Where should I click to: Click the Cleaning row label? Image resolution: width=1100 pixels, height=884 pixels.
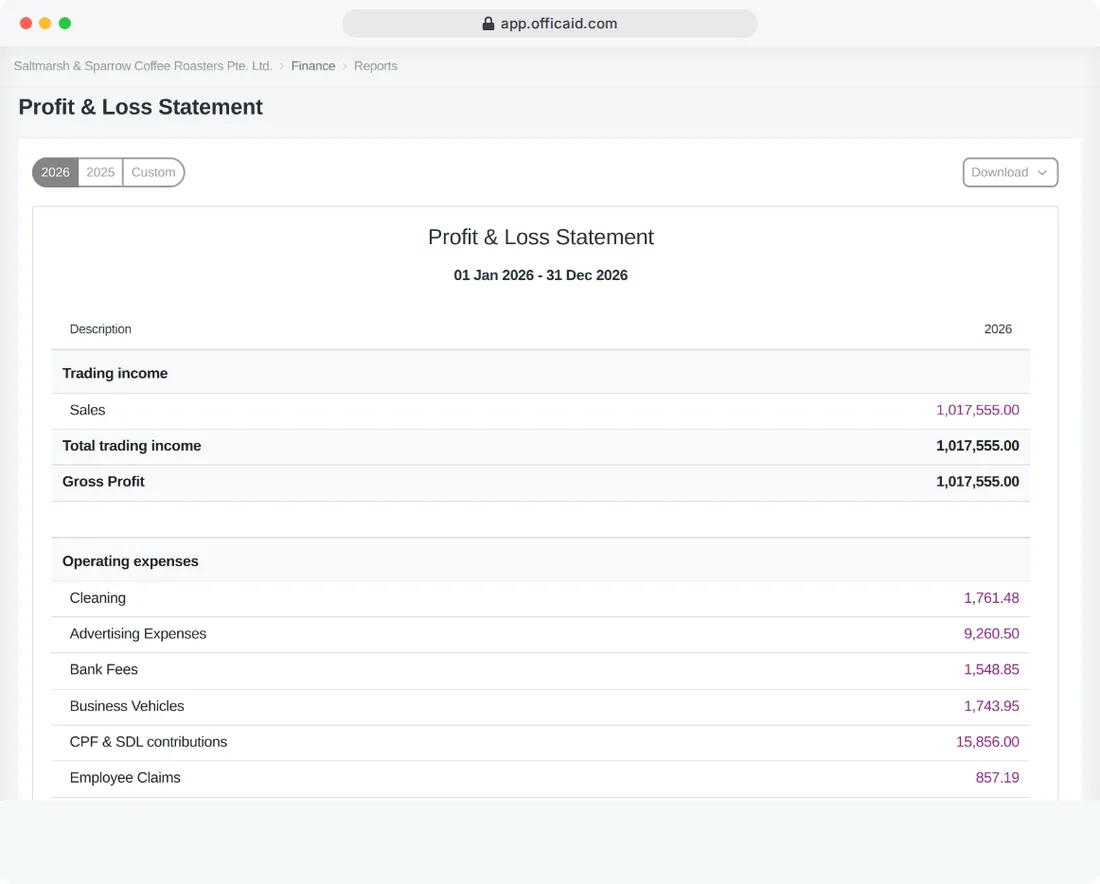[x=98, y=598]
